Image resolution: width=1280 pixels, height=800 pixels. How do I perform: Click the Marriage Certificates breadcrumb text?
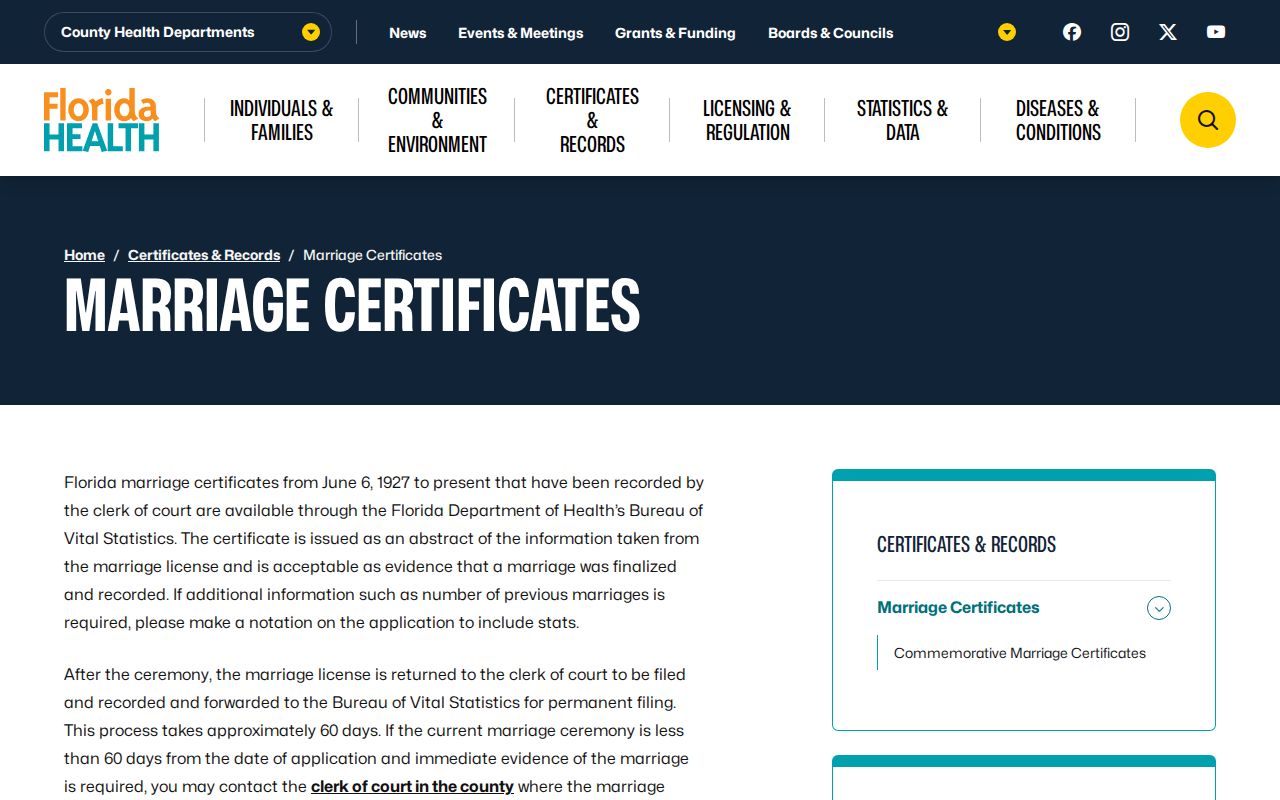[372, 255]
